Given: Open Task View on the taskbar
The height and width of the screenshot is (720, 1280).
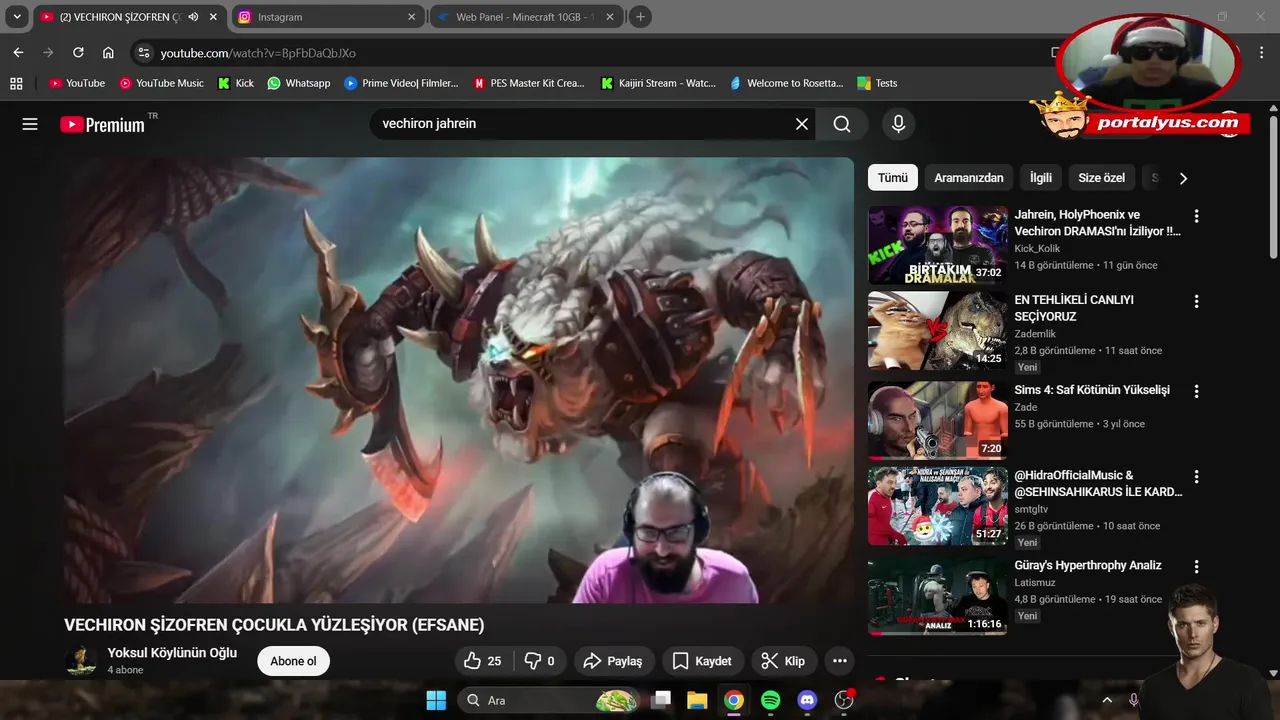Looking at the screenshot, I should pyautogui.click(x=661, y=700).
